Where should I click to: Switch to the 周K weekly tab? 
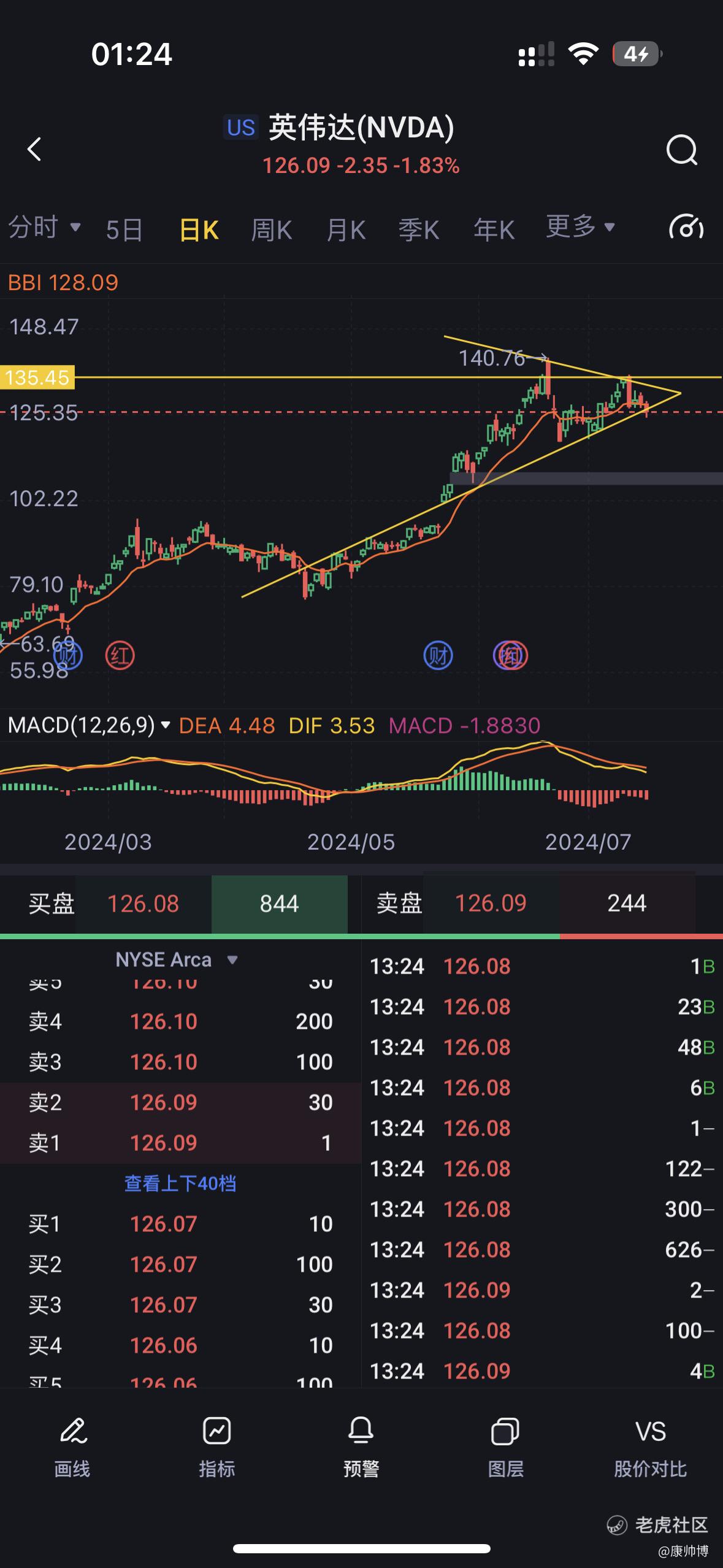[x=271, y=230]
